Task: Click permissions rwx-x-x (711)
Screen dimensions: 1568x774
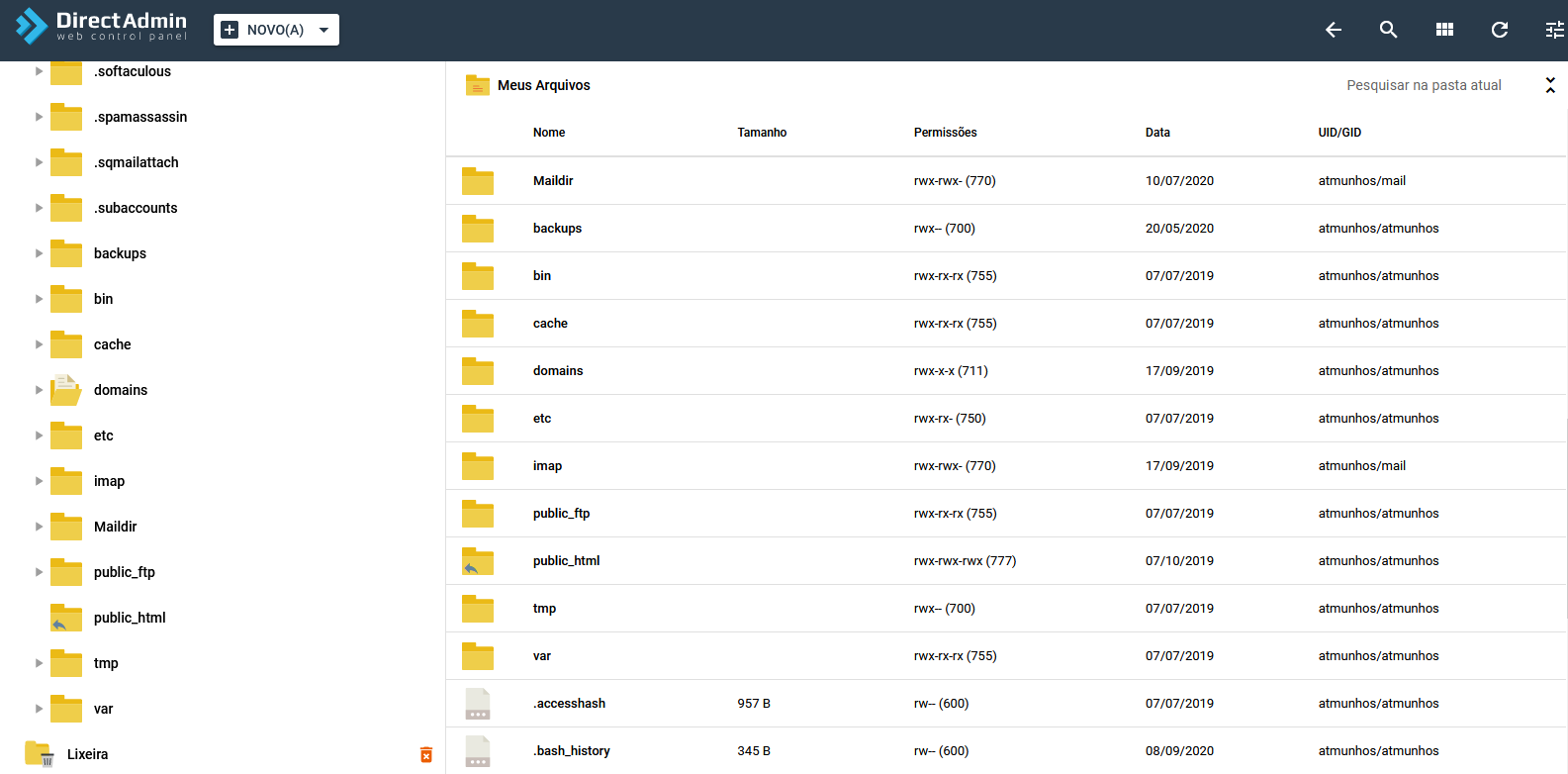Action: coord(951,370)
